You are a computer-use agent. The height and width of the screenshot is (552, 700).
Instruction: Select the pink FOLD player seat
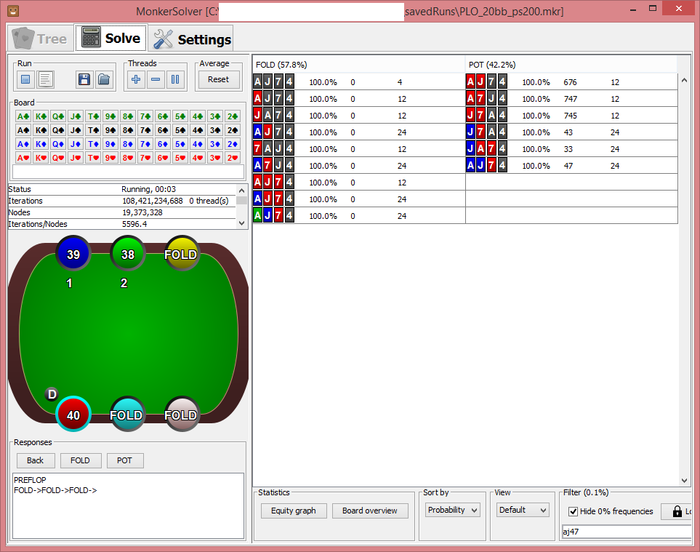[181, 414]
